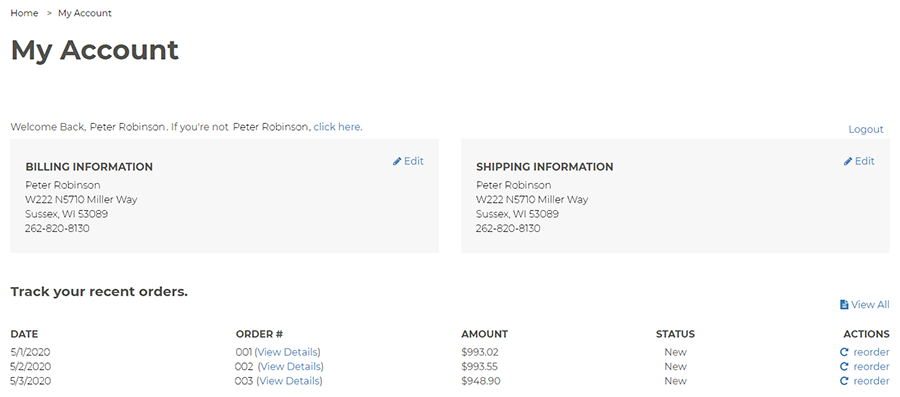Viewport: 900px width, 397px height.
Task: Reorder the $948.90 order
Action: pyautogui.click(x=871, y=381)
